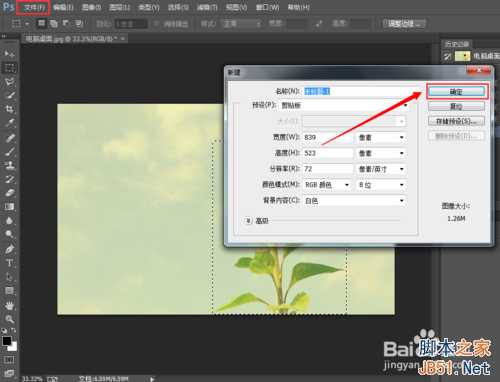
Task: Open the 文件(F) menu
Action: (33, 7)
